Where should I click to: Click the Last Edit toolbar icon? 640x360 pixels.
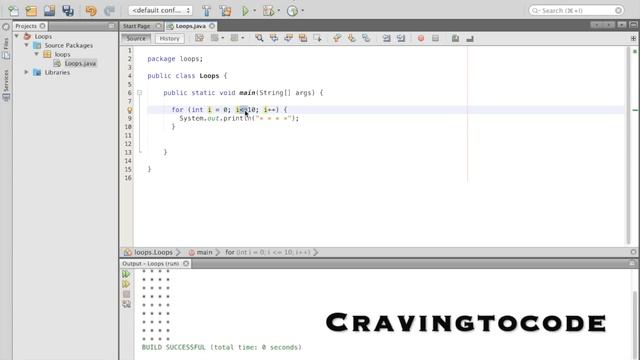click(199, 38)
